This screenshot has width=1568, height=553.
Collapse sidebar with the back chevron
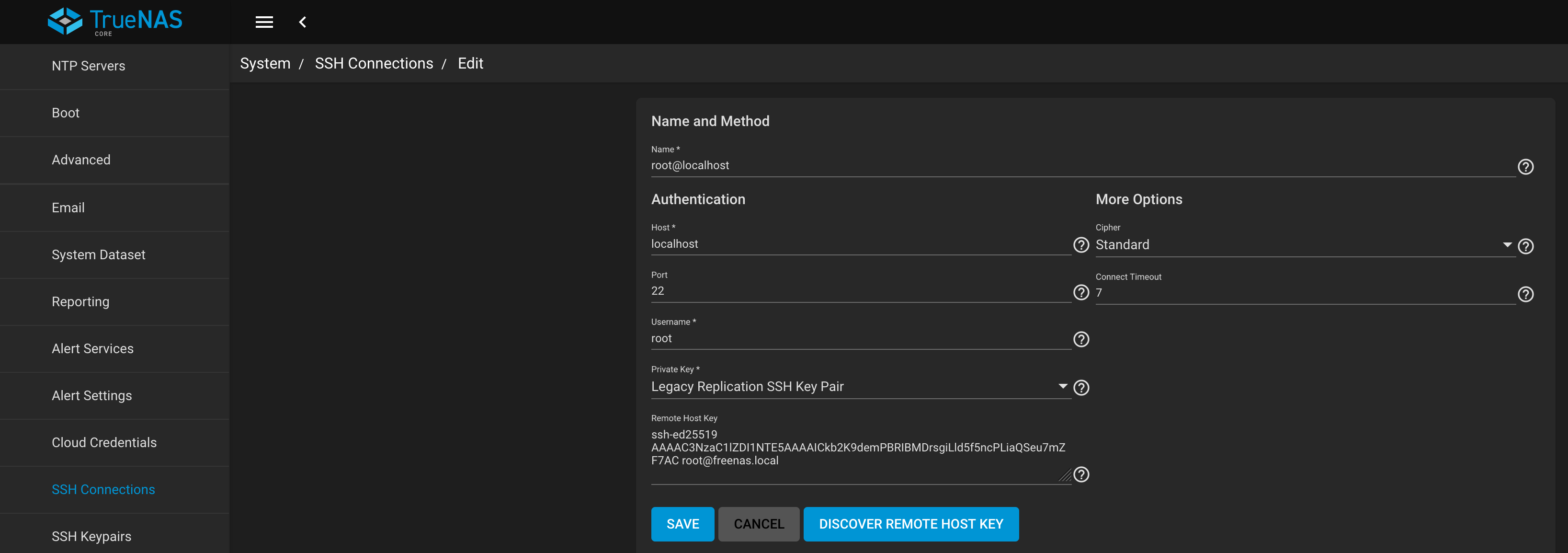(x=303, y=22)
